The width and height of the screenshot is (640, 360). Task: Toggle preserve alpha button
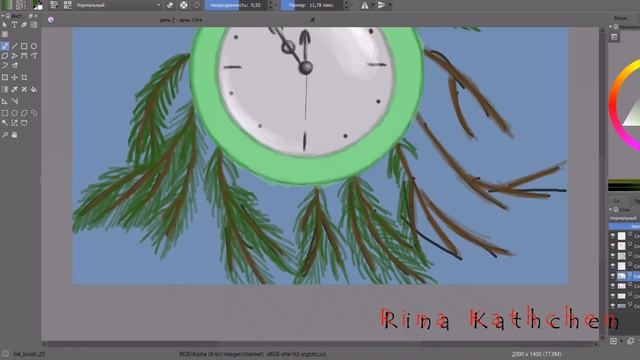(x=184, y=5)
